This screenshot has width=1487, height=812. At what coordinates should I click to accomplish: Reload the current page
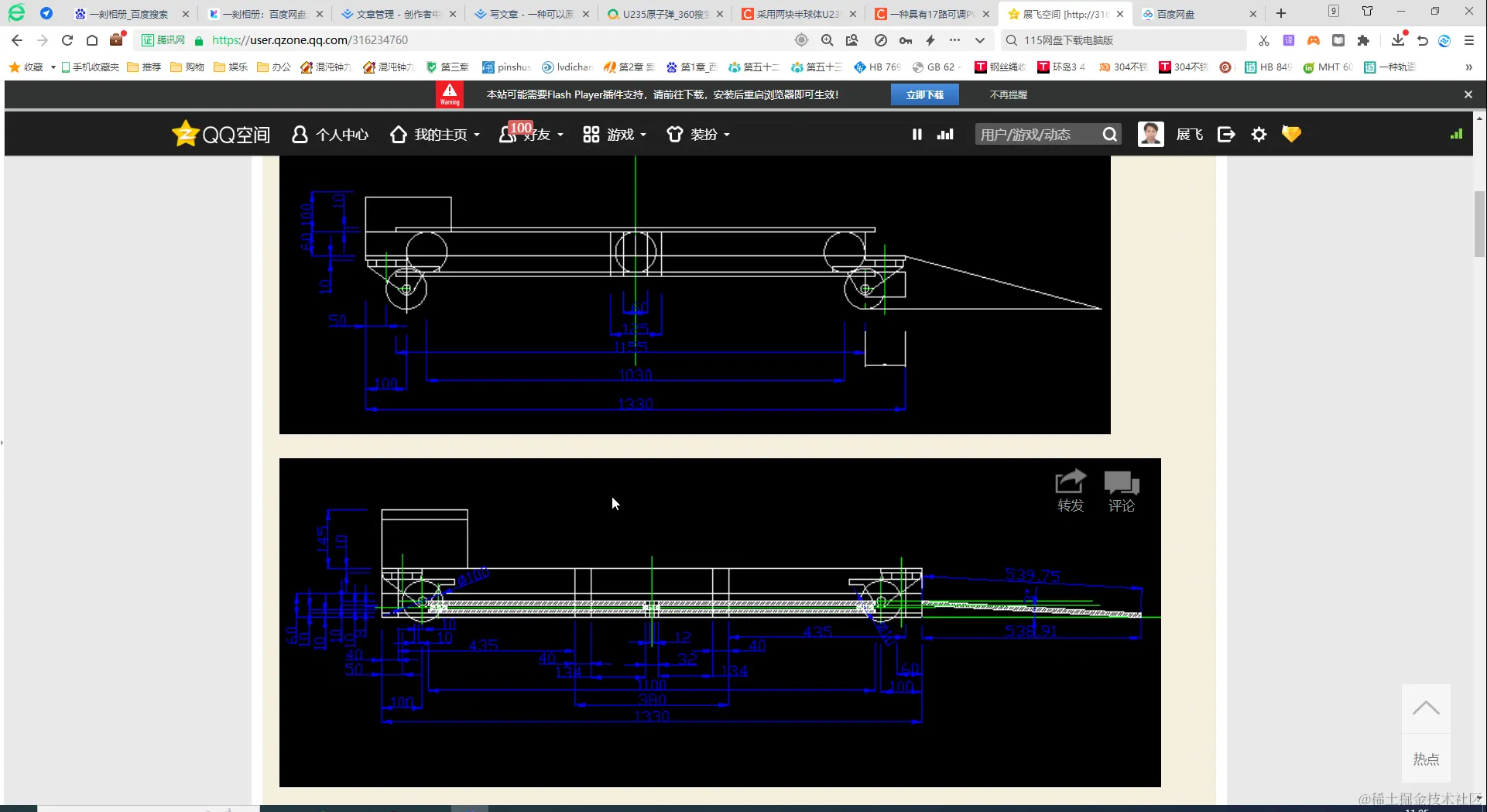tap(67, 40)
